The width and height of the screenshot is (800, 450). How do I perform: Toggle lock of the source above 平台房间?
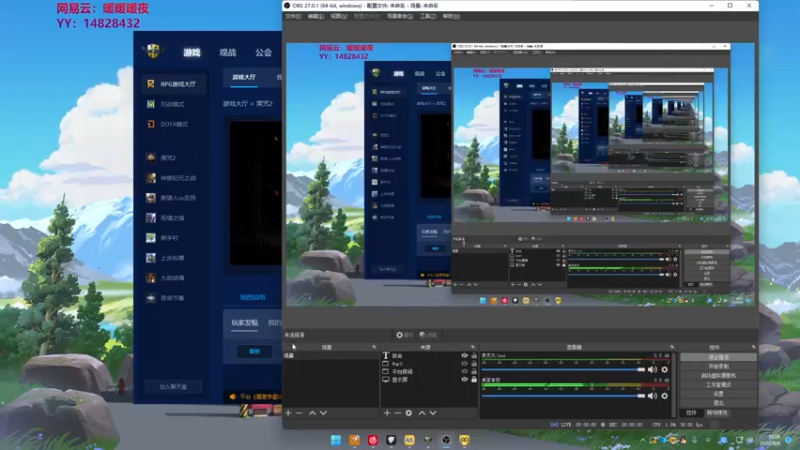(x=474, y=364)
